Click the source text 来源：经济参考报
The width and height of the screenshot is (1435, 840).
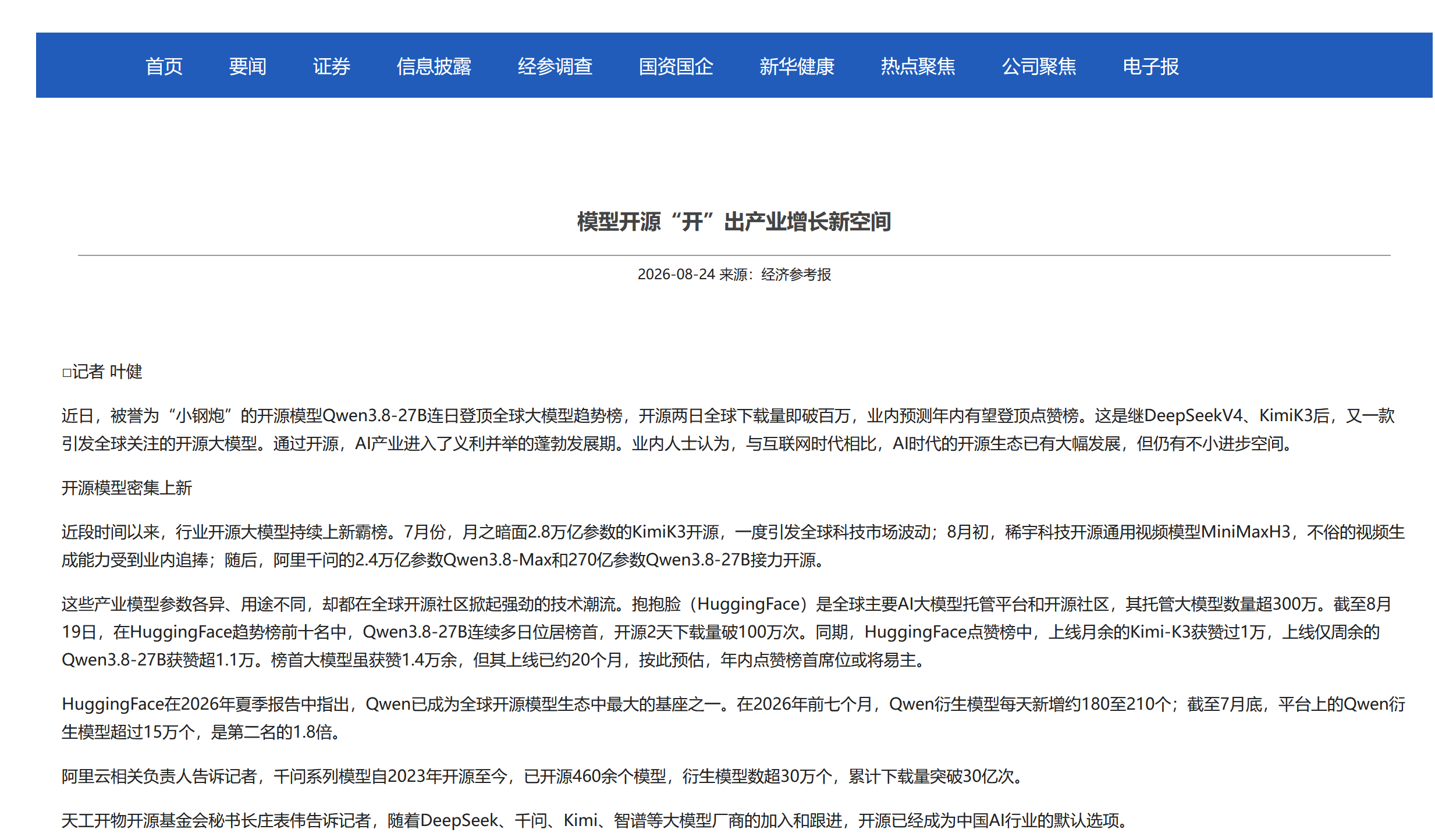pyautogui.click(x=775, y=274)
